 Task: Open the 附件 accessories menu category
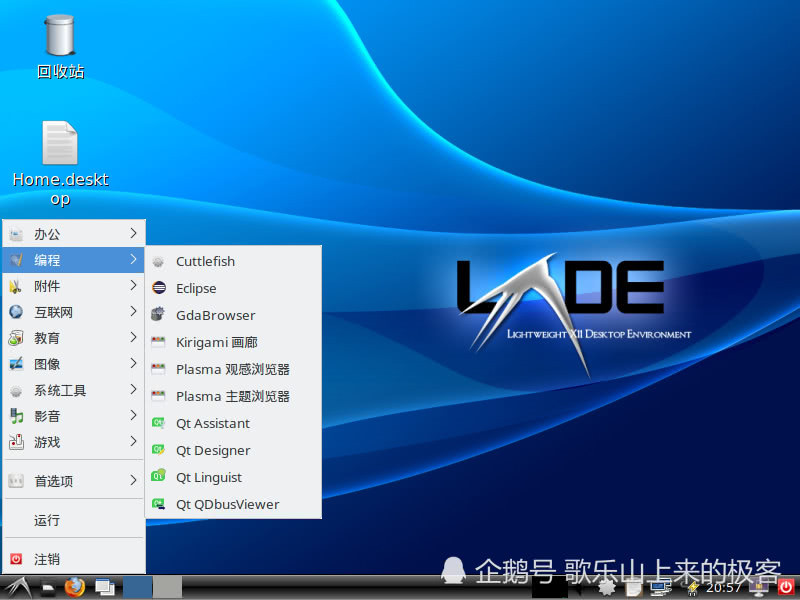click(x=74, y=286)
